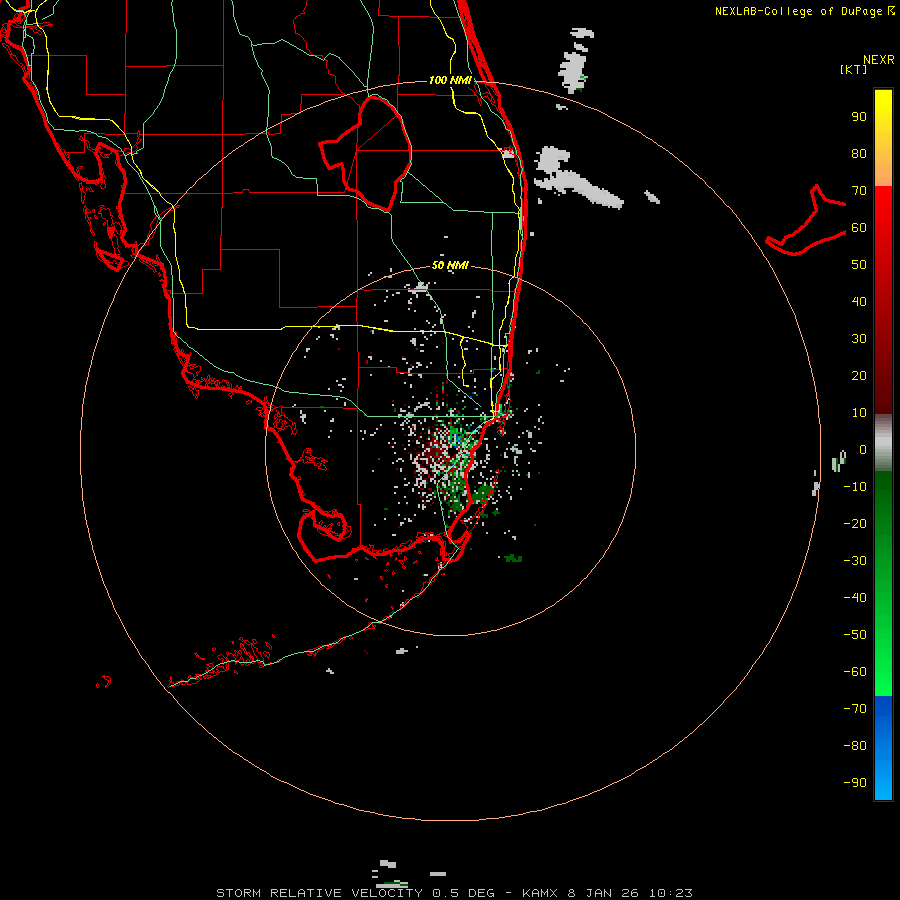The height and width of the screenshot is (900, 900).
Task: Click the 80 value on velocity scale
Action: coord(859,154)
